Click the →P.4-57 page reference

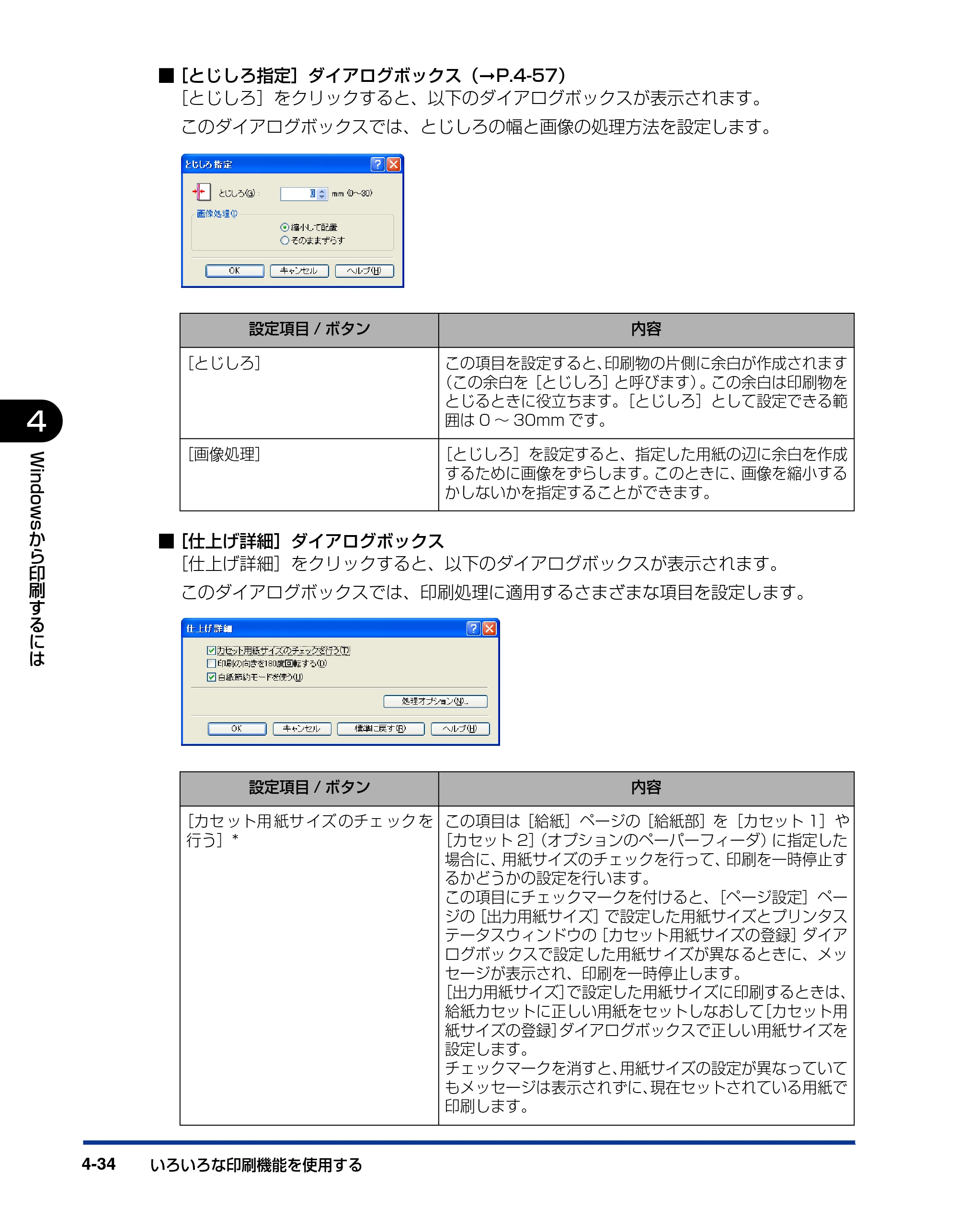coord(518,75)
